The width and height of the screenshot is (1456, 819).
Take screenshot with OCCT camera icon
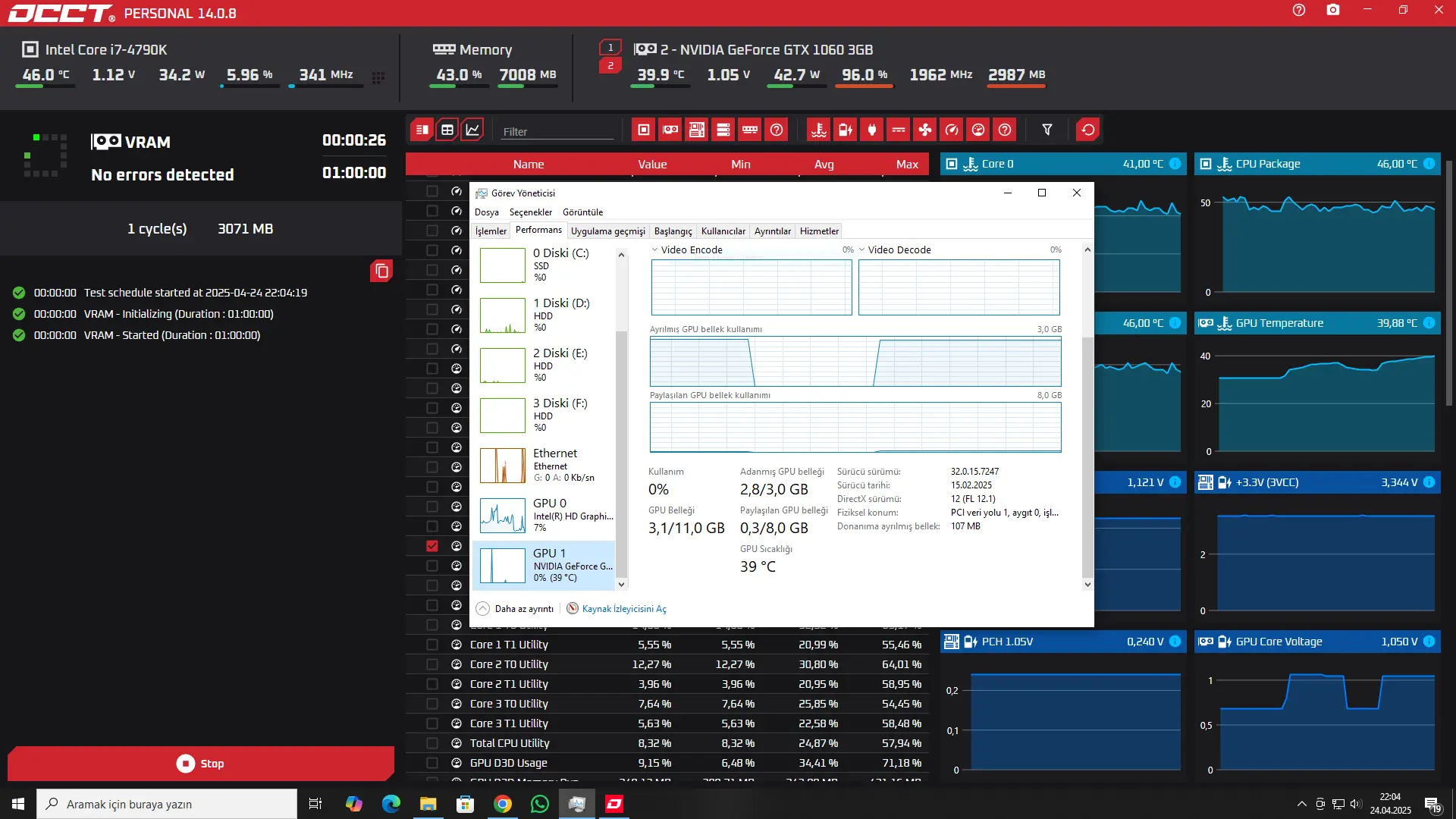click(x=1333, y=10)
